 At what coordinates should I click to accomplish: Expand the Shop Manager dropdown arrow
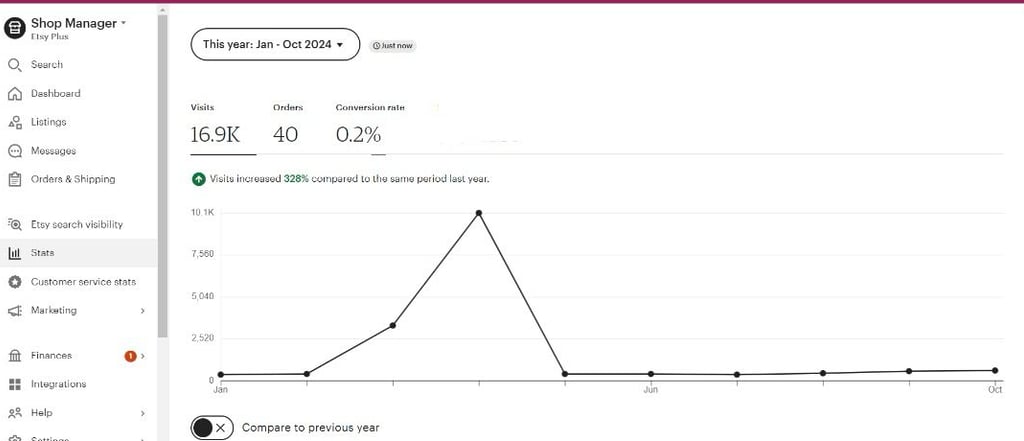(123, 22)
